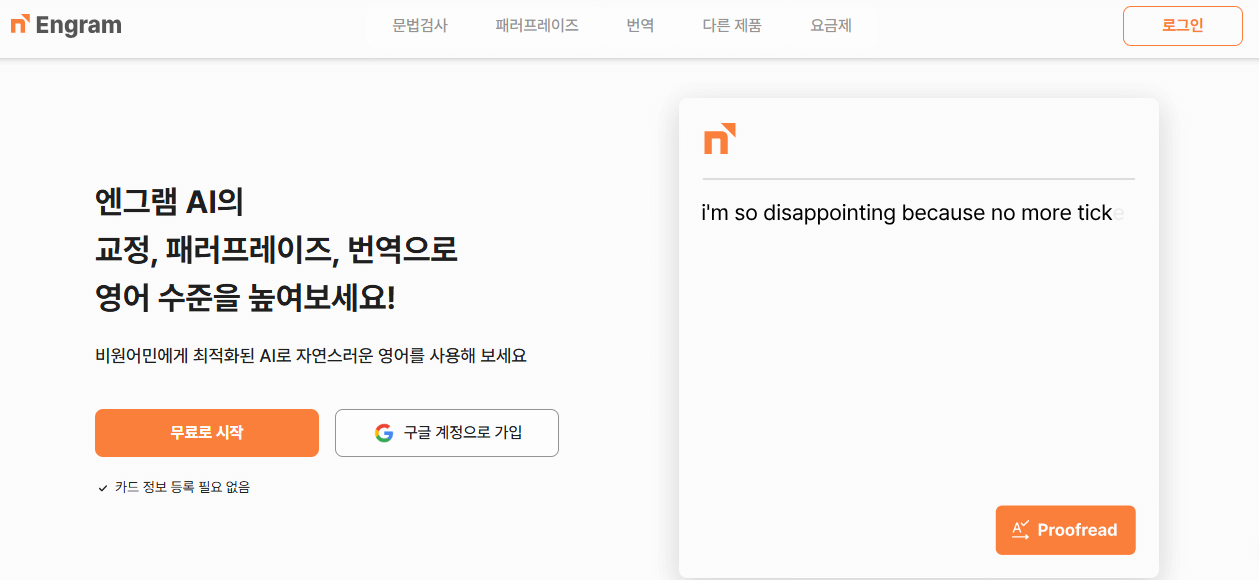Click the Engram wordmark text
The image size is (1259, 580).
coord(80,25)
